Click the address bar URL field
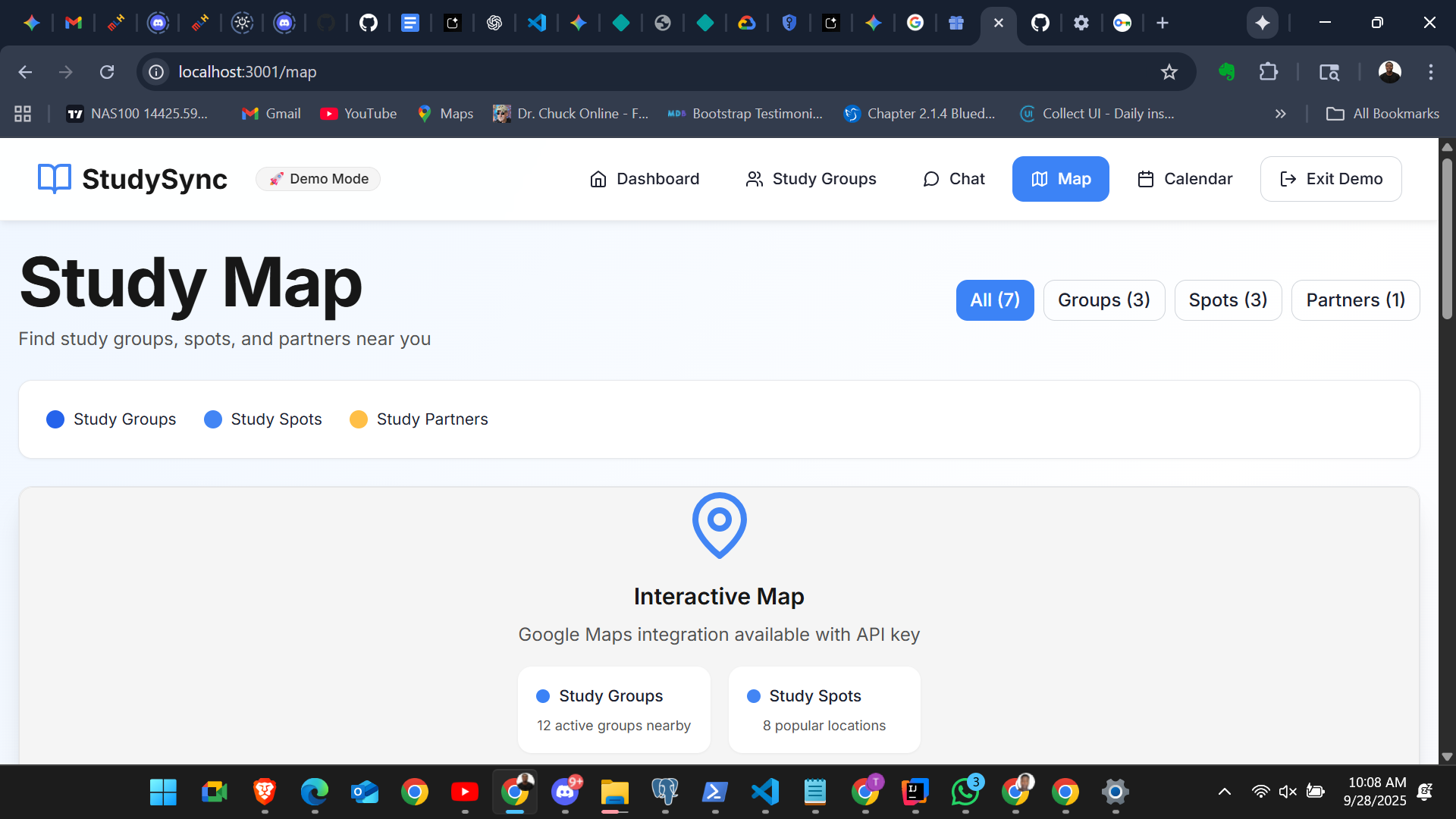 [x=607, y=72]
